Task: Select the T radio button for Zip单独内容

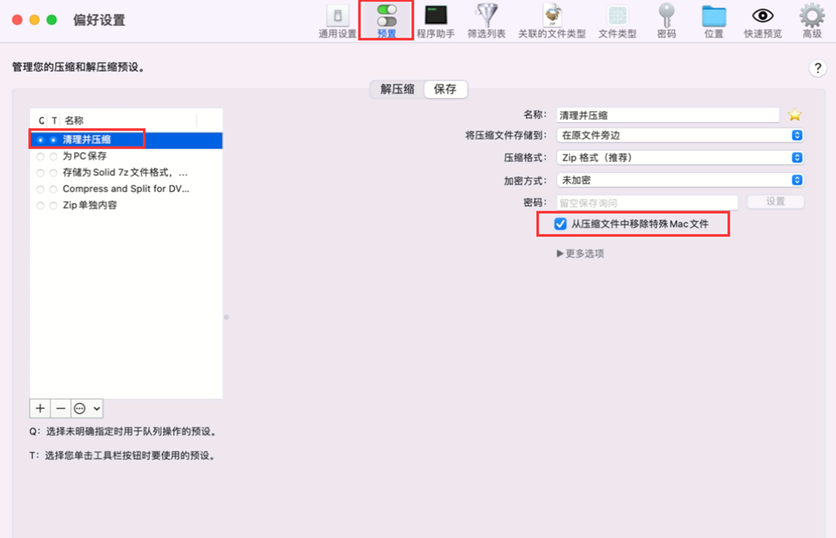Action: coord(53,205)
